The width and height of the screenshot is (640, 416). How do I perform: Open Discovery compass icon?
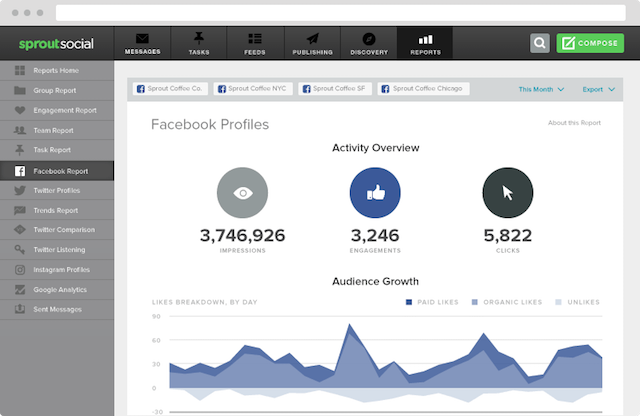click(369, 39)
